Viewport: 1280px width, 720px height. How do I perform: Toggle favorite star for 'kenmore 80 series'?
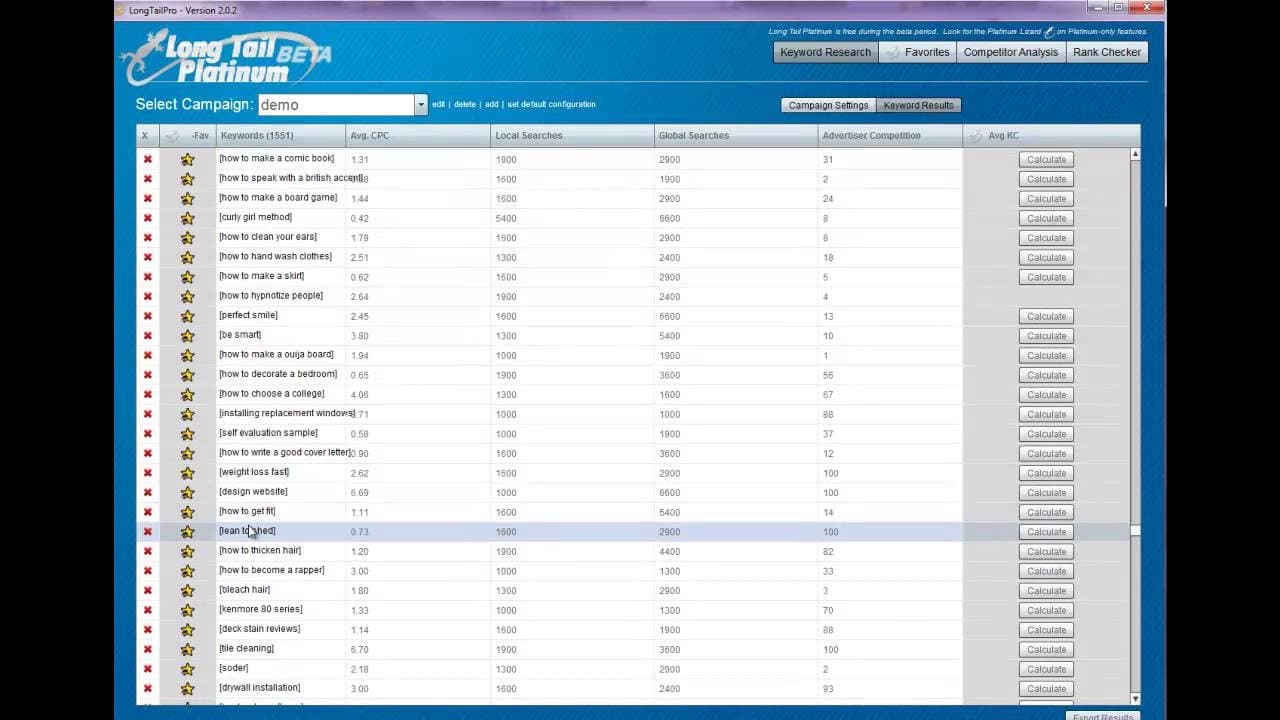tap(187, 610)
